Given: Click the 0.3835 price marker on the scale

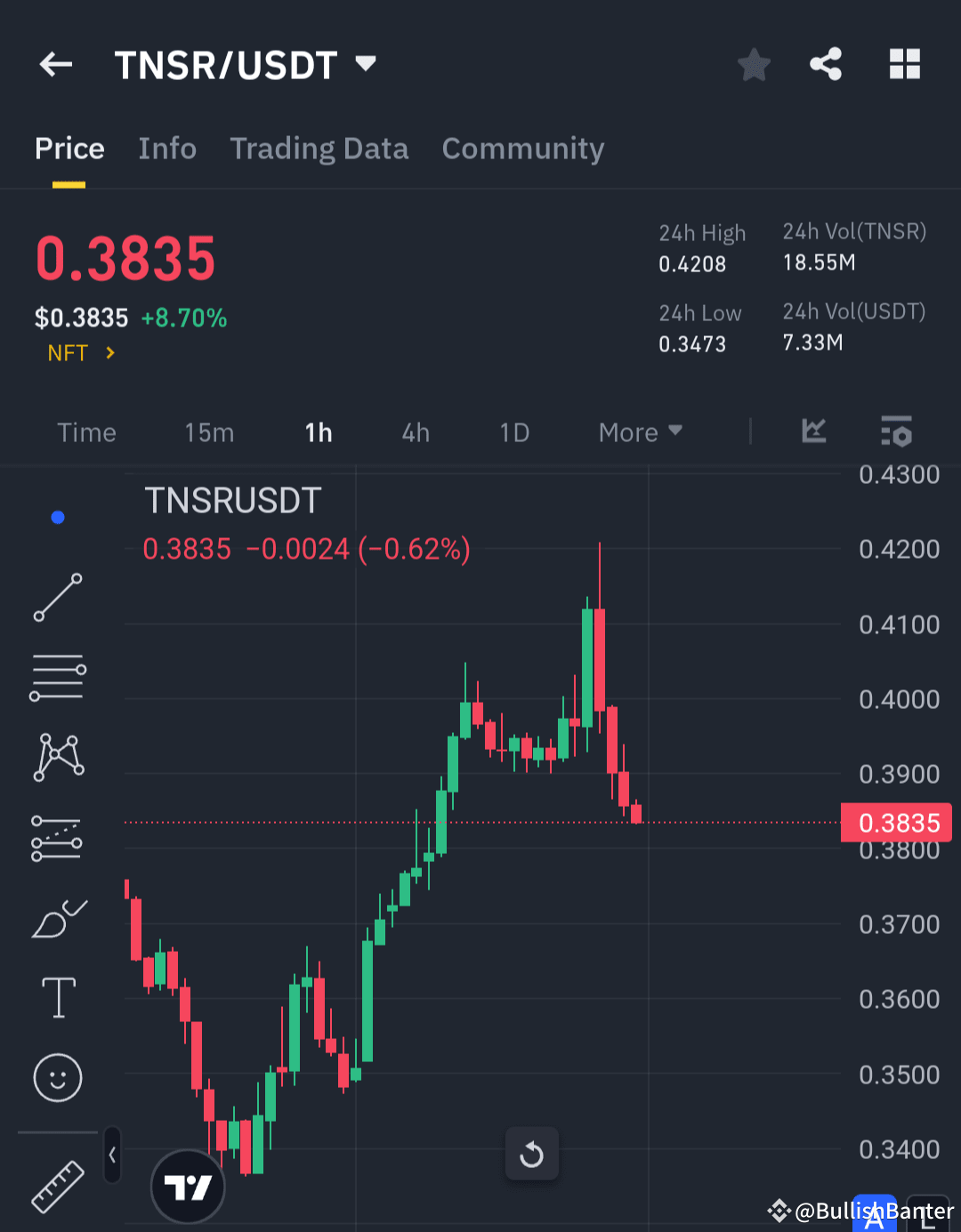Looking at the screenshot, I should (x=896, y=822).
